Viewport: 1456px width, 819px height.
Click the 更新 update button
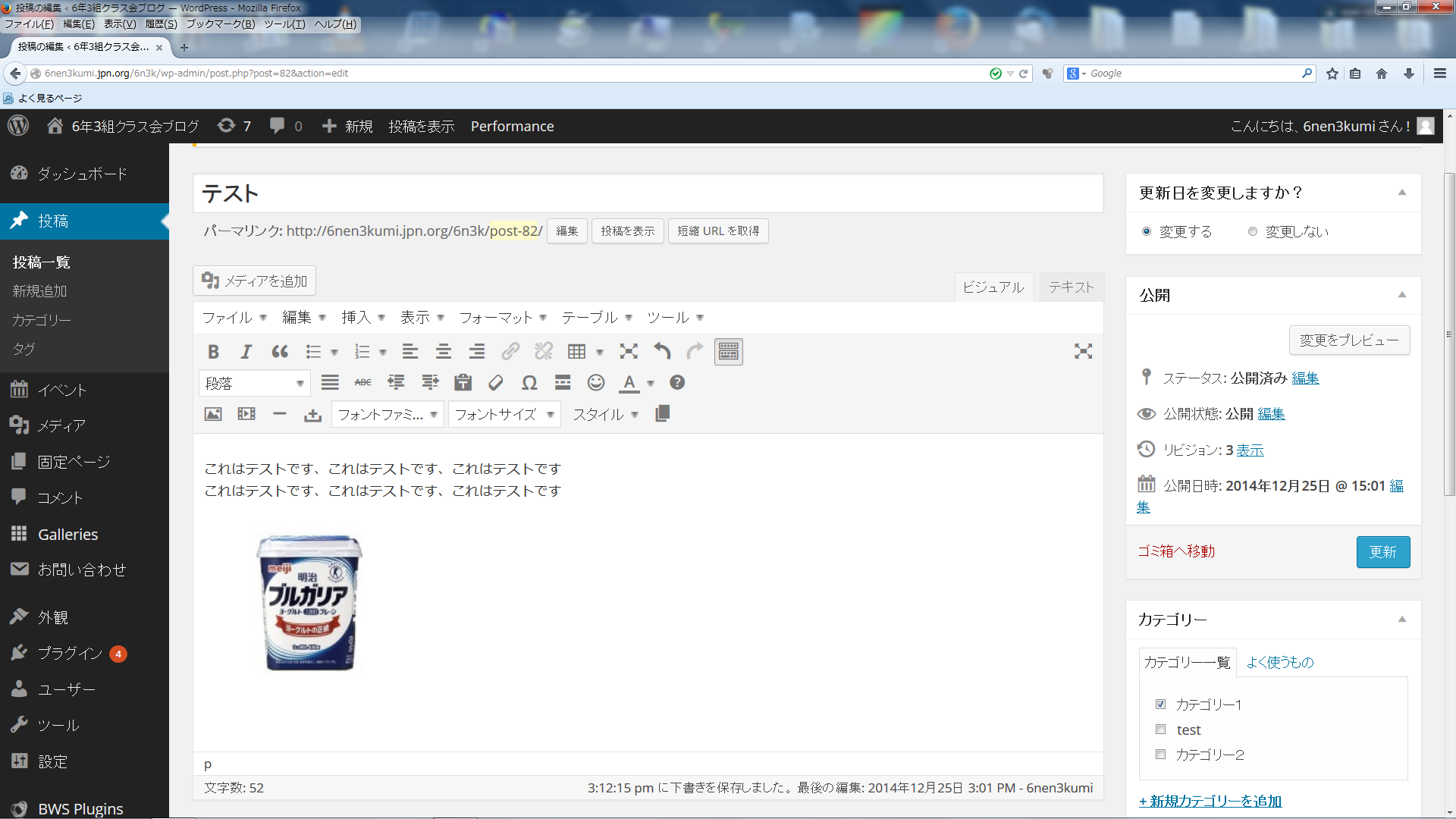[1383, 552]
